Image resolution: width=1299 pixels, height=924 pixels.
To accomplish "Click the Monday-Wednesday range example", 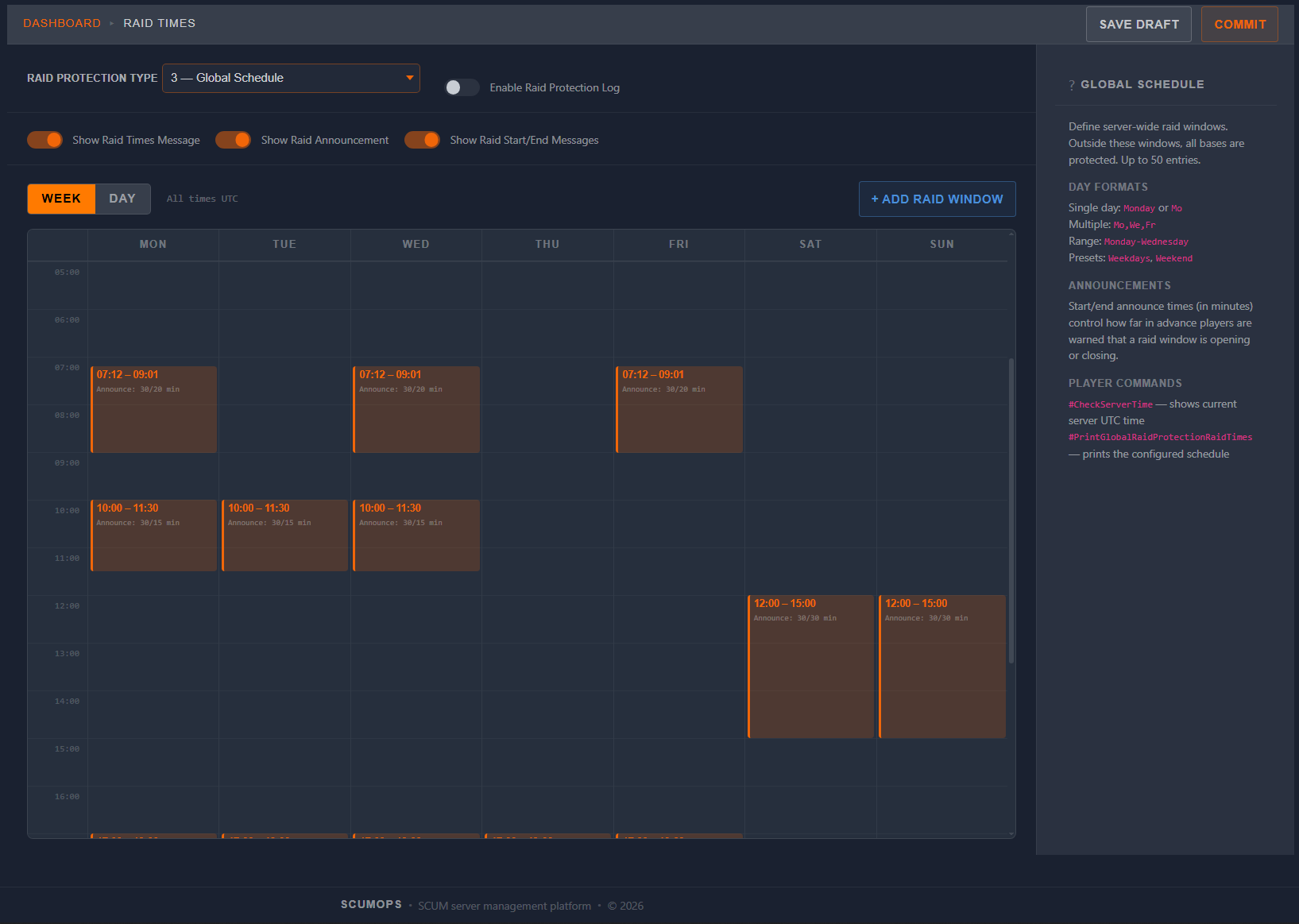I will [x=1146, y=242].
